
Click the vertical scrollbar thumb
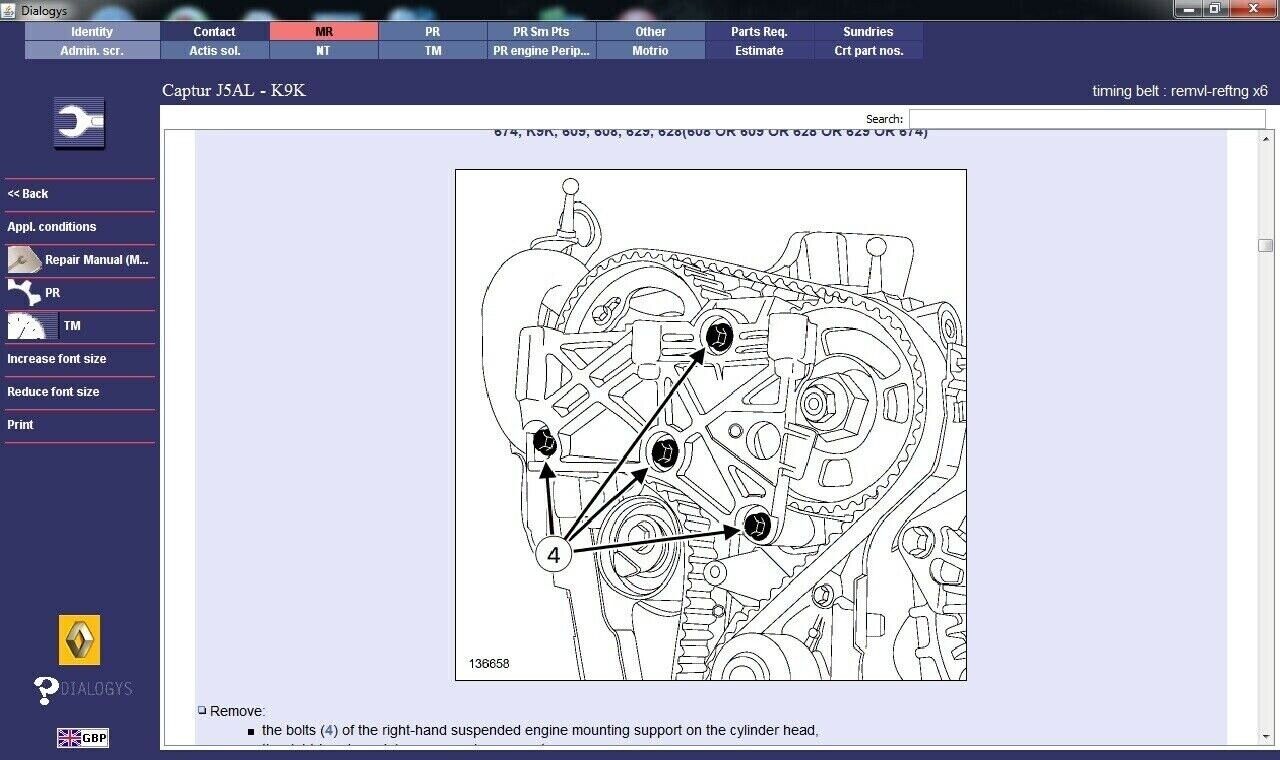coord(1265,245)
